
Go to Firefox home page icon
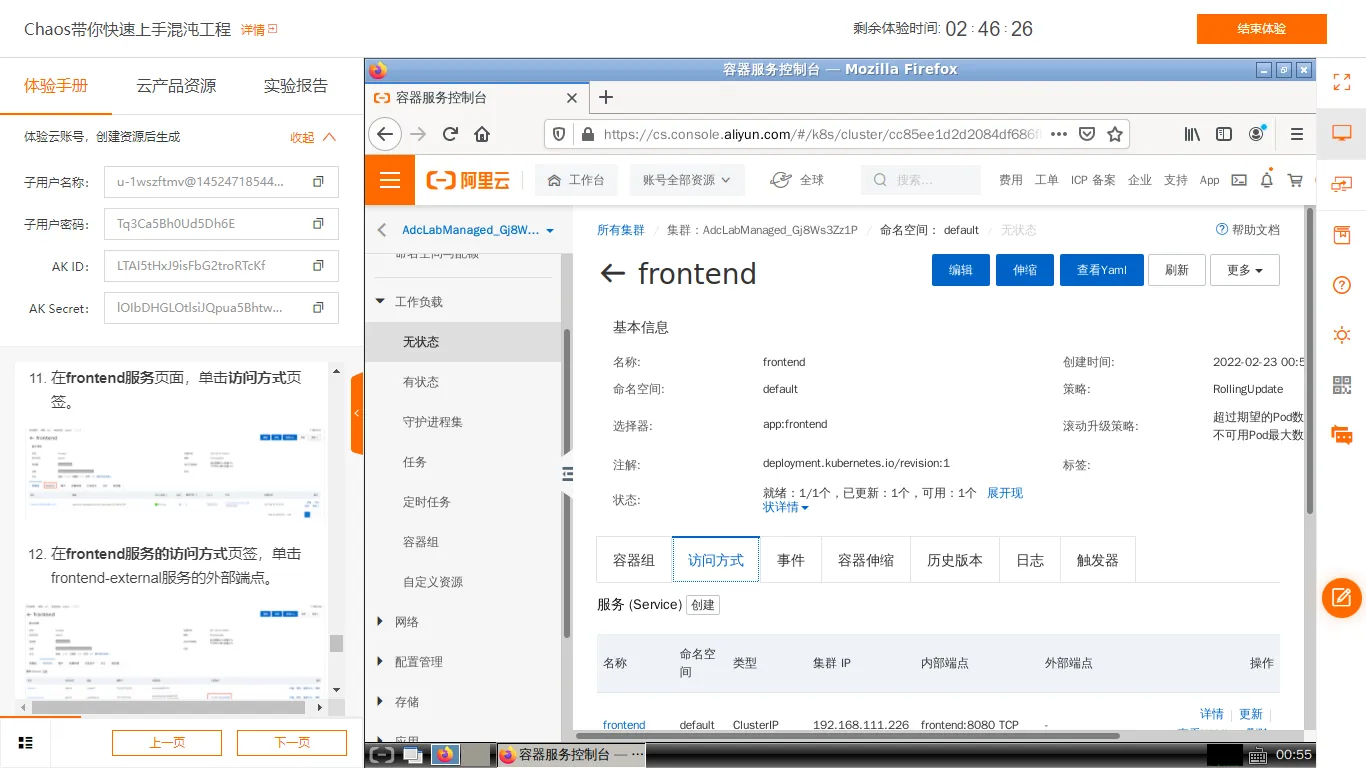click(482, 134)
